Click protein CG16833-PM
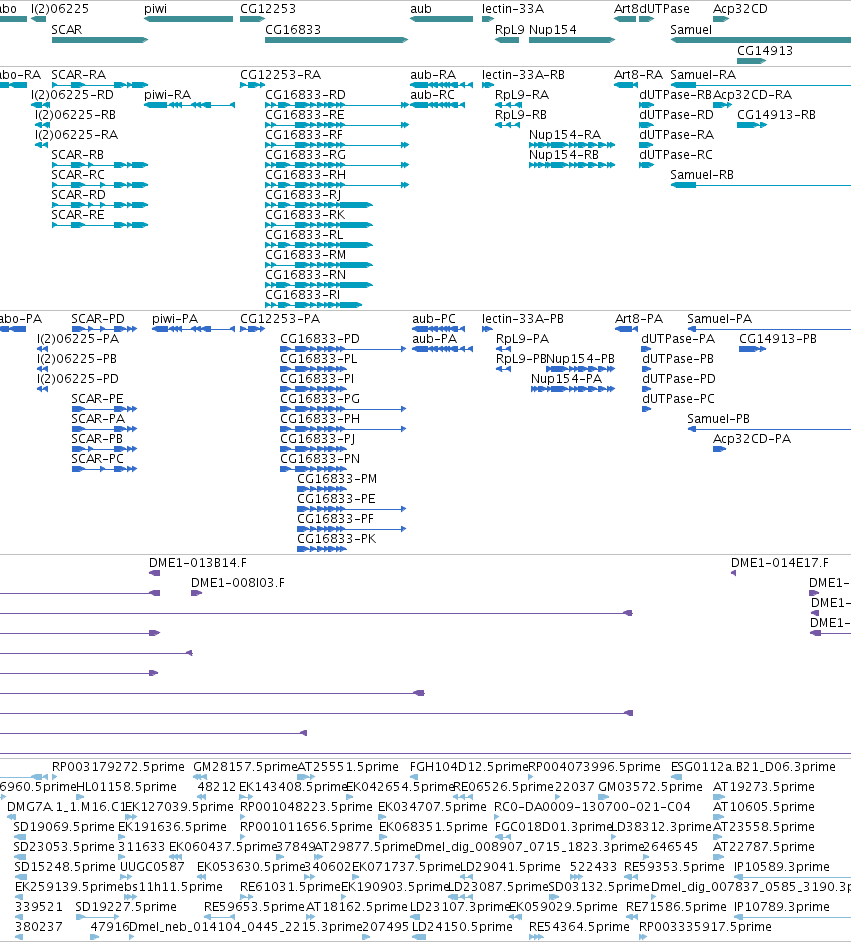The image size is (851, 942). [x=322, y=489]
